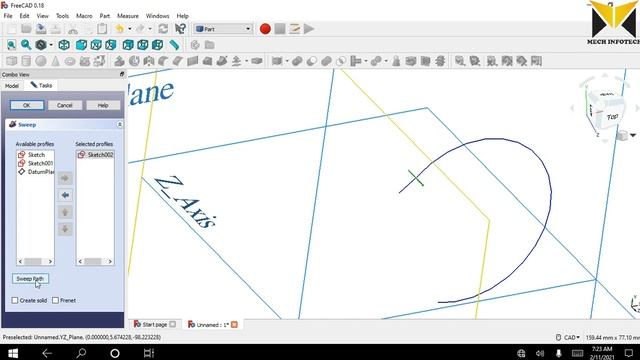The image size is (640, 360).
Task: Expand the Redo history dropdown arrow
Action: click(x=150, y=29)
